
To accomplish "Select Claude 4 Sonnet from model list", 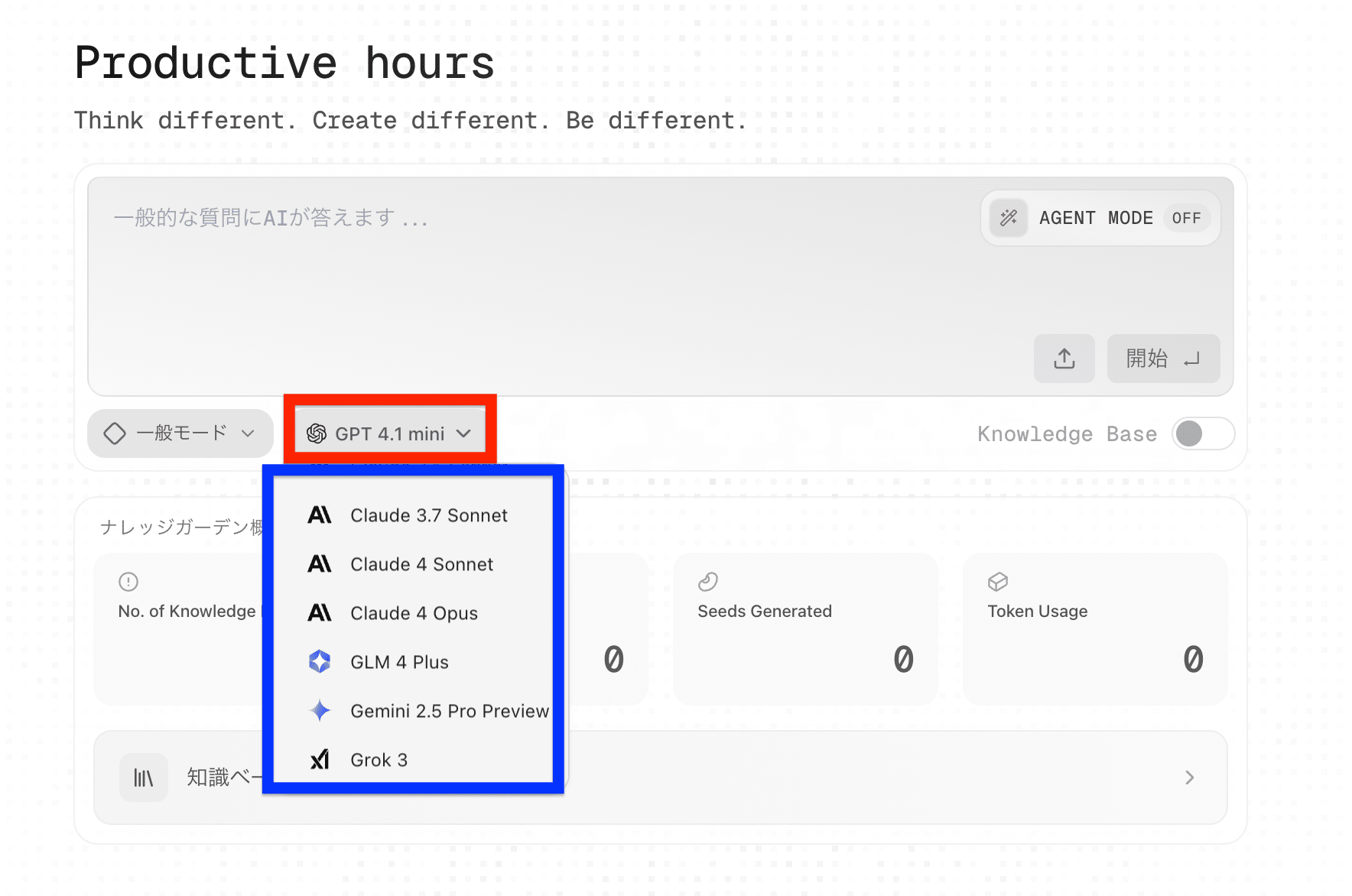I will 413,564.
